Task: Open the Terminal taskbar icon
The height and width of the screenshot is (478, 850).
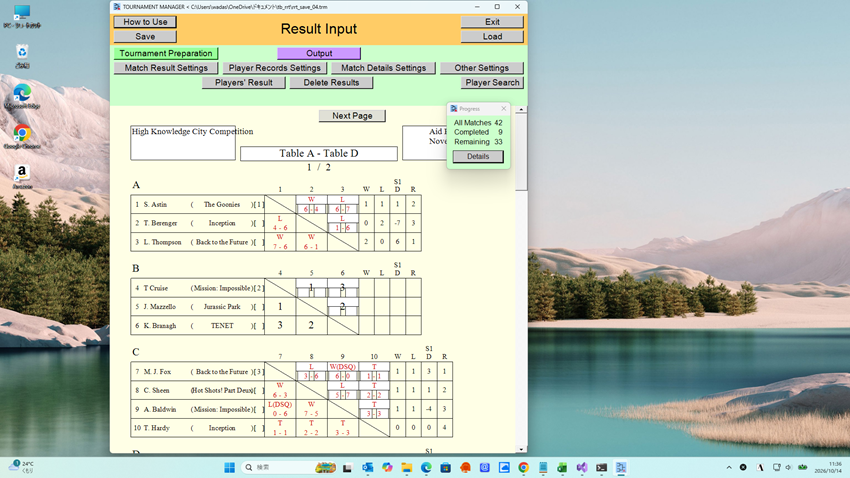Action: click(601, 467)
